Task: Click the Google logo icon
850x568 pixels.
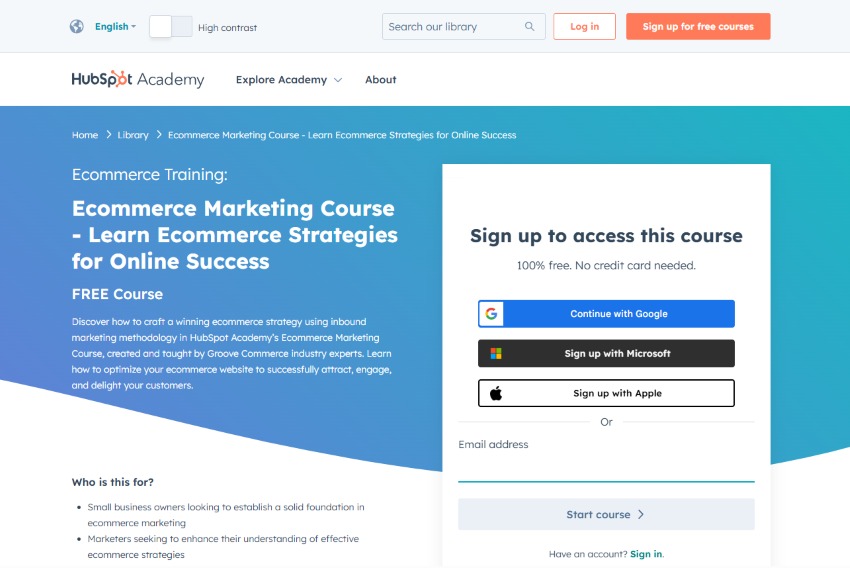Action: [491, 314]
